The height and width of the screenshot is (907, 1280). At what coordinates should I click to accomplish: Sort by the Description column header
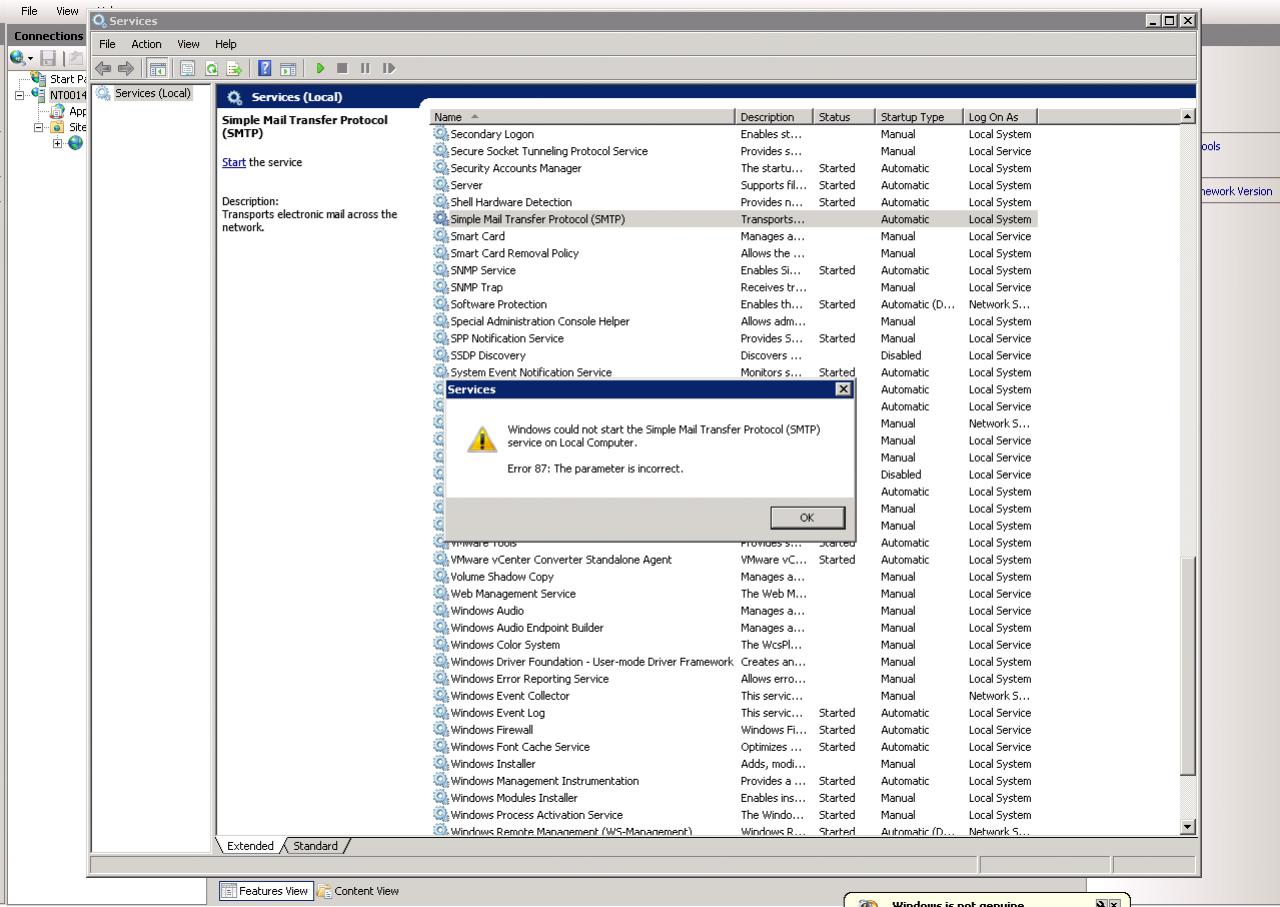click(776, 117)
